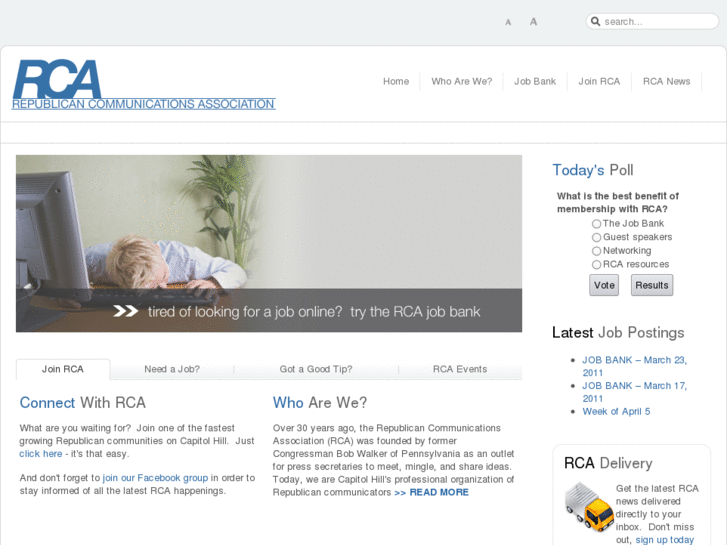Click the RCA Delivery heading

point(608,463)
